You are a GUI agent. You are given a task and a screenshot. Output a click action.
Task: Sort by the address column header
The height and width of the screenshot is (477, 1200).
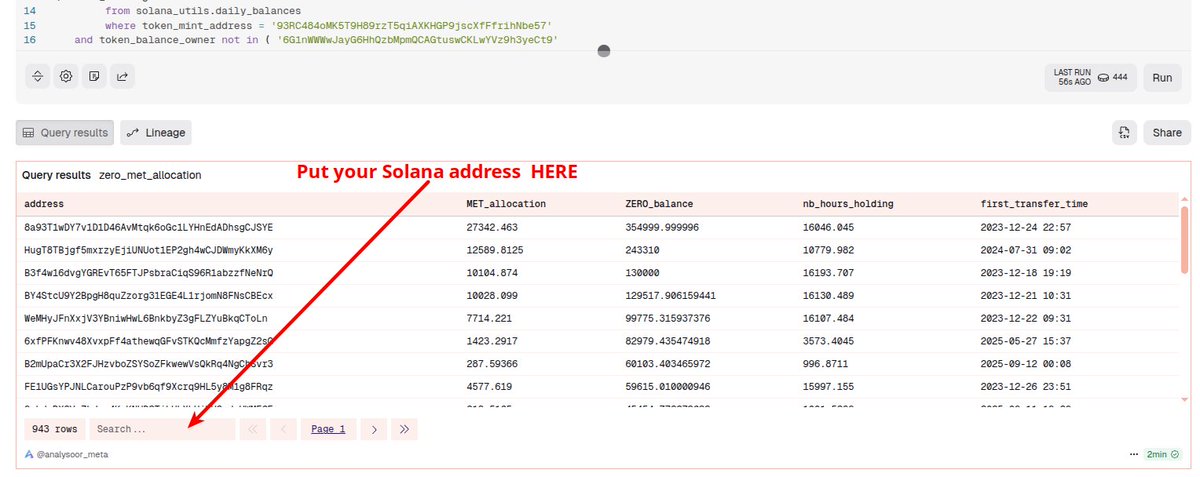44,204
